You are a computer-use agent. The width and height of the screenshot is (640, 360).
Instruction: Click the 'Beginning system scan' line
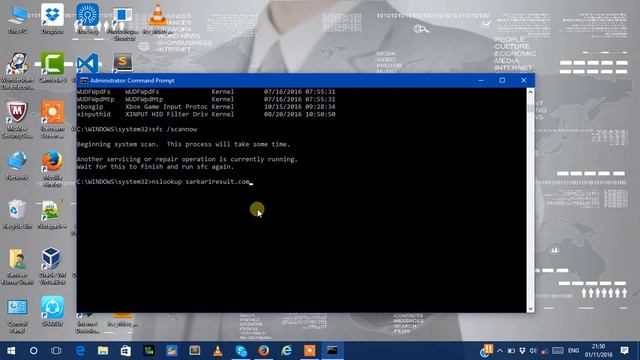point(183,144)
